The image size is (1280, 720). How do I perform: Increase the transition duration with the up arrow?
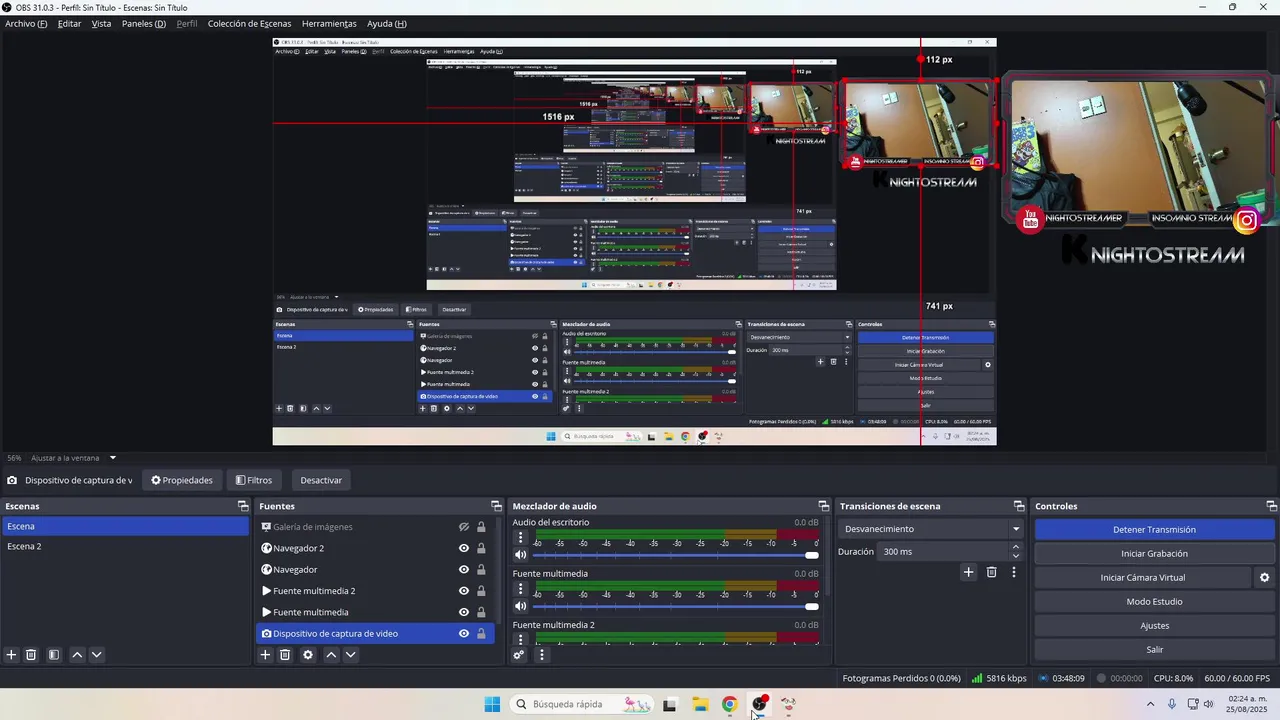coord(1016,547)
